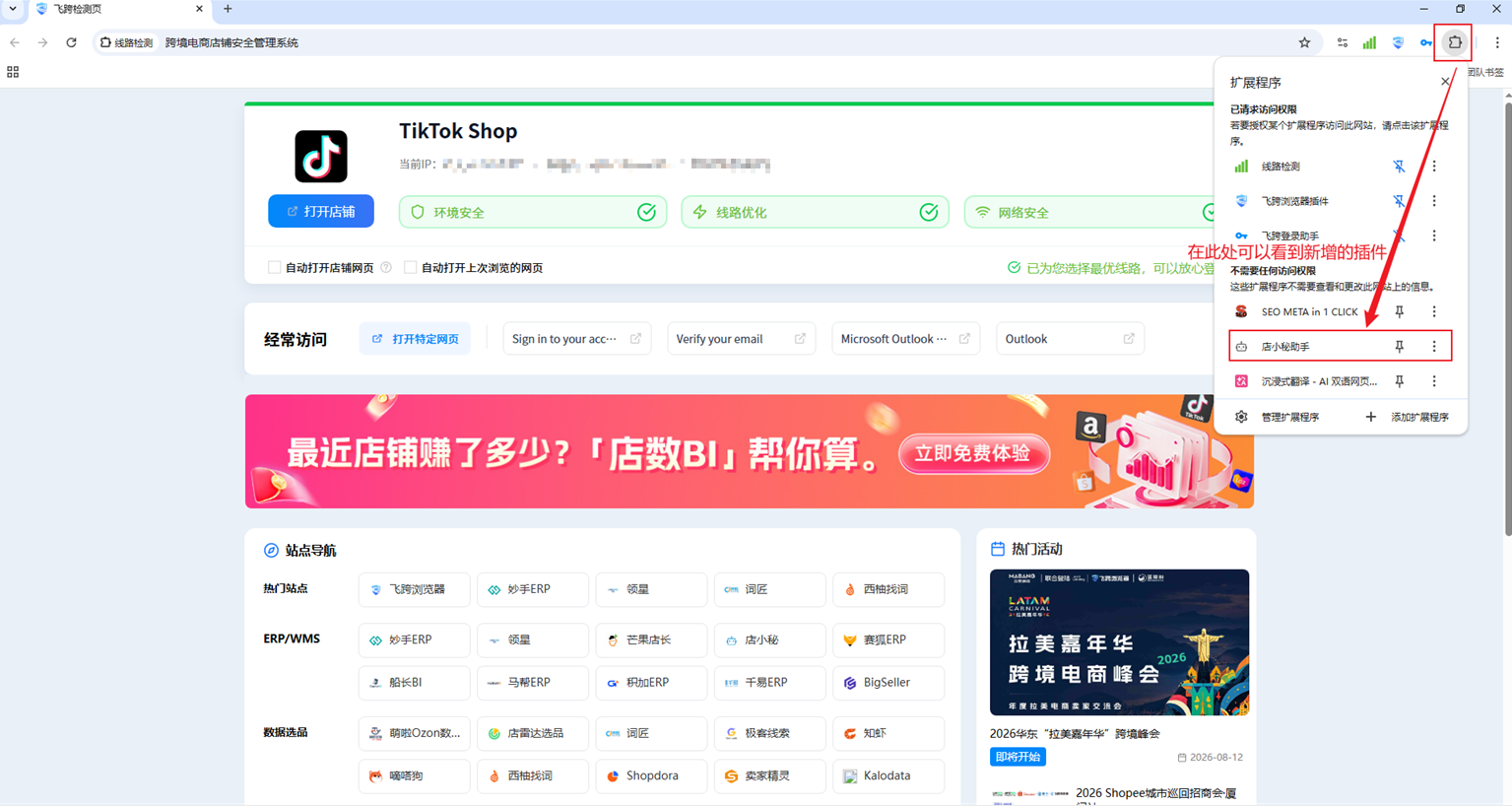Open Shopdora site link
The width and height of the screenshot is (1512, 806).
coord(651,775)
